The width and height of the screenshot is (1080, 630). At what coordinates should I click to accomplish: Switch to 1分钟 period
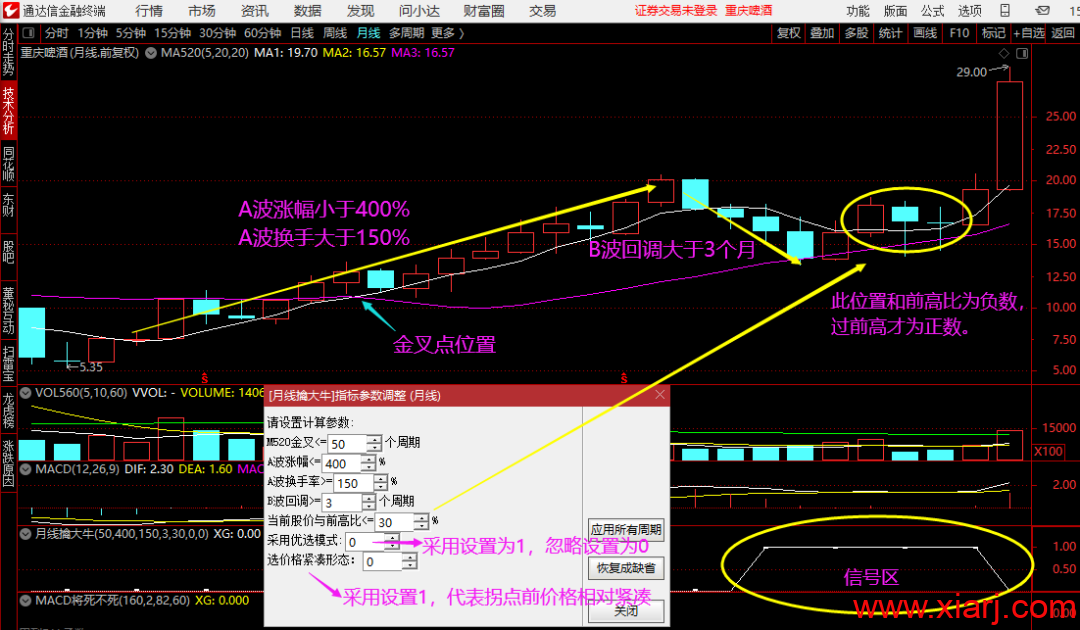point(92,33)
